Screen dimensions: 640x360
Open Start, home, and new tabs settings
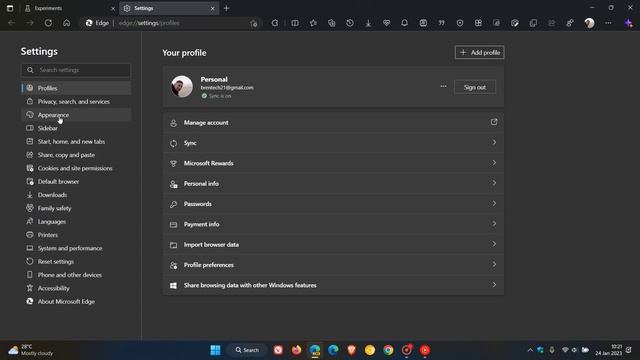tap(76, 142)
